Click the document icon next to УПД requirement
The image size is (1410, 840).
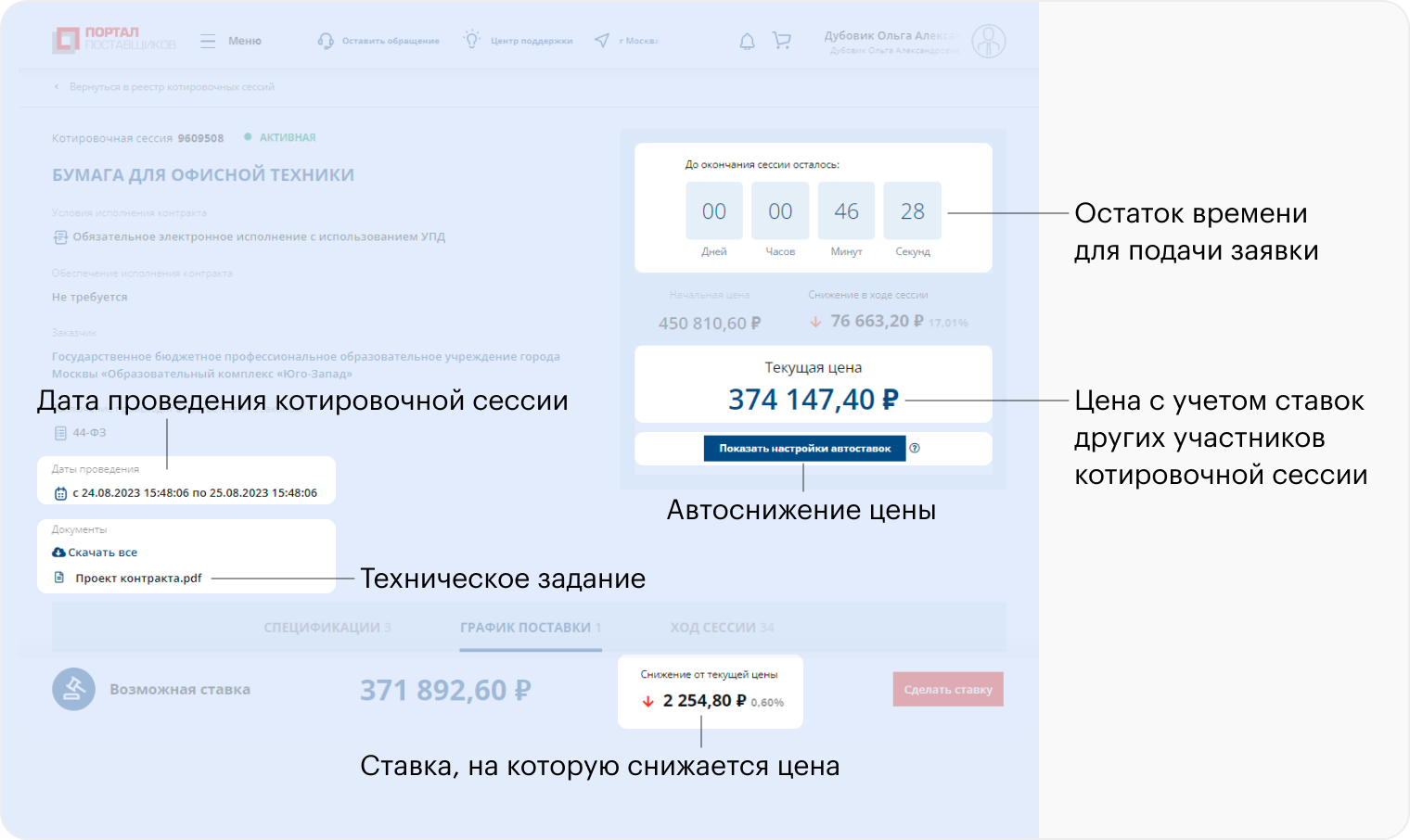click(x=60, y=237)
